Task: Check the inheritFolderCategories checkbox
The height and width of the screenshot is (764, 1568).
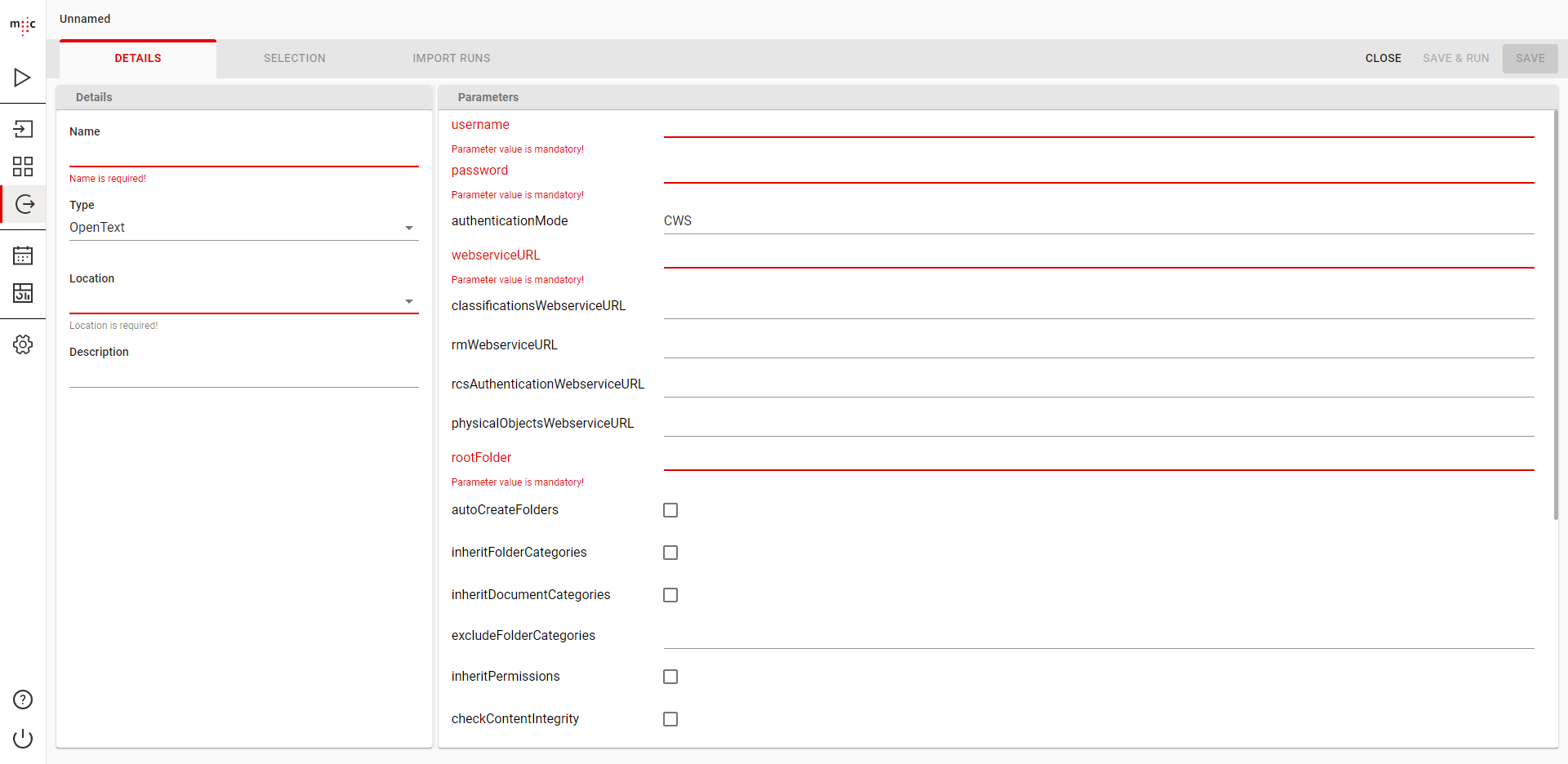Action: [670, 553]
